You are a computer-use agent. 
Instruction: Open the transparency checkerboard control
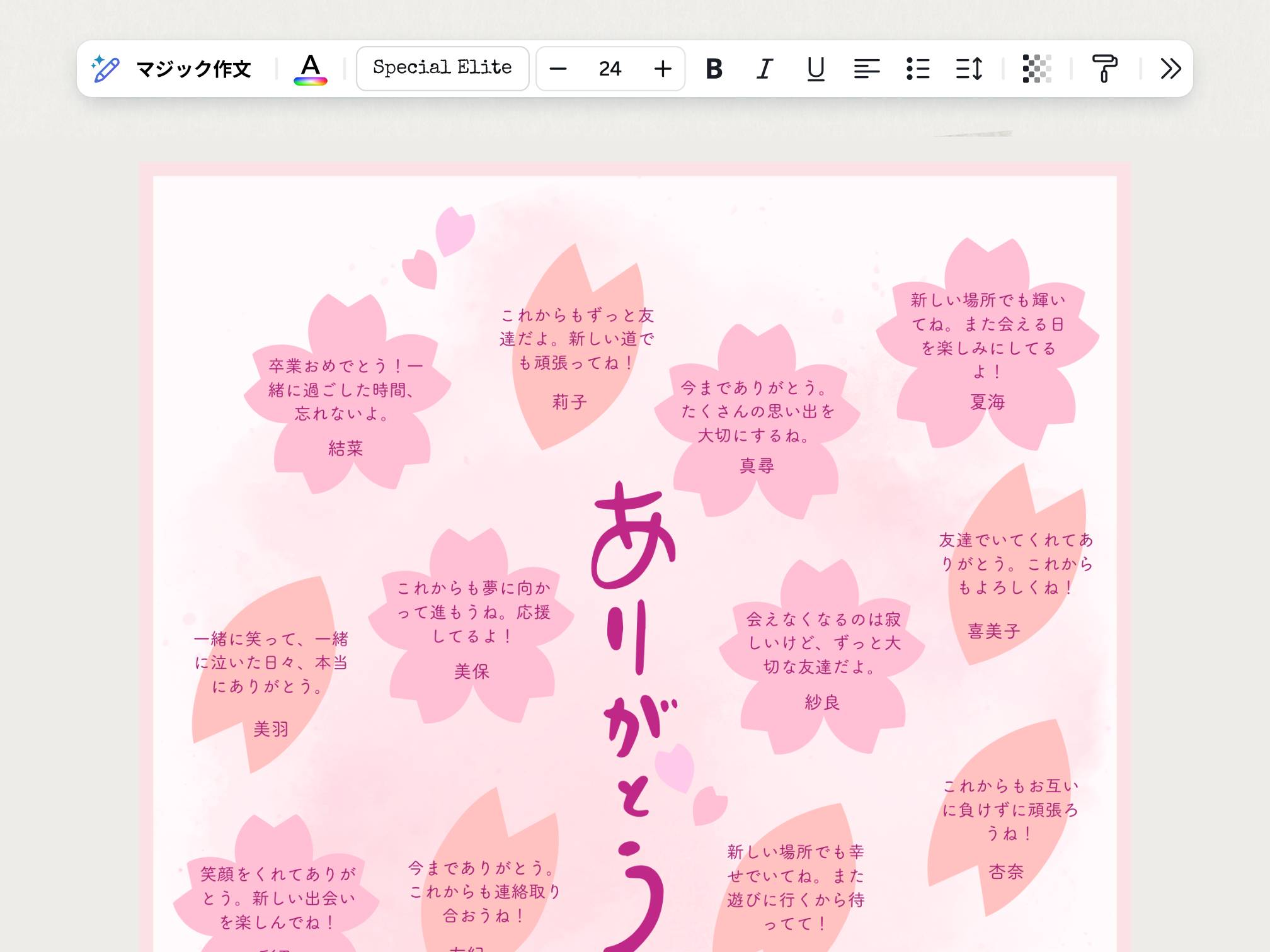click(1036, 69)
